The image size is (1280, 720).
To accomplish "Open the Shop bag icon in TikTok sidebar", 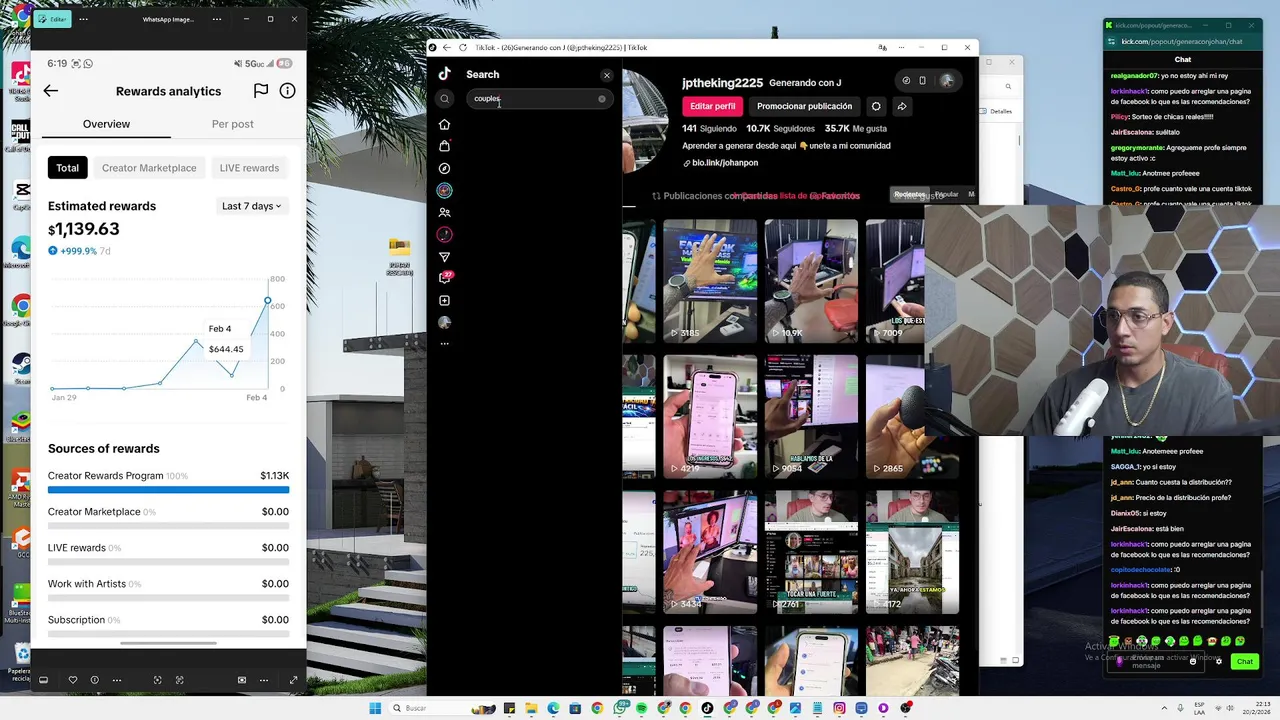I will point(444,146).
